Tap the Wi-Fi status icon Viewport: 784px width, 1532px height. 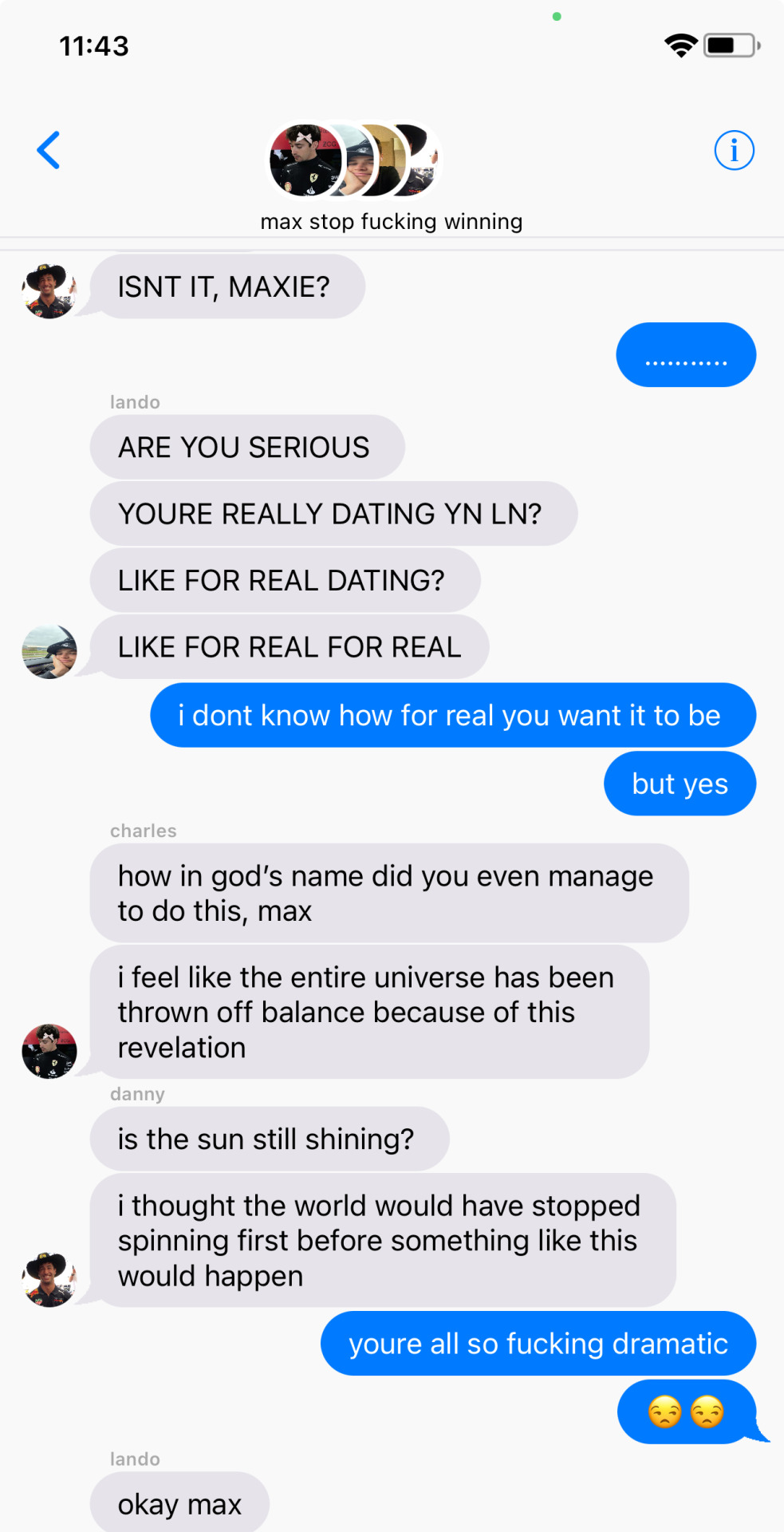(680, 45)
